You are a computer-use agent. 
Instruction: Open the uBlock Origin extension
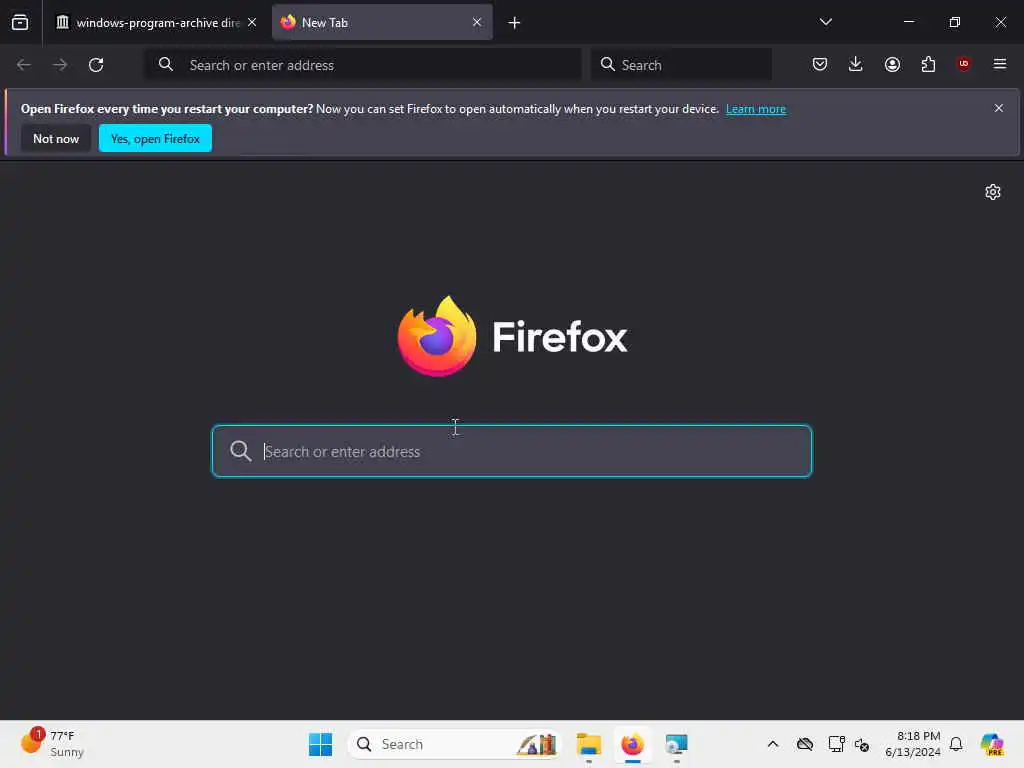[x=964, y=64]
